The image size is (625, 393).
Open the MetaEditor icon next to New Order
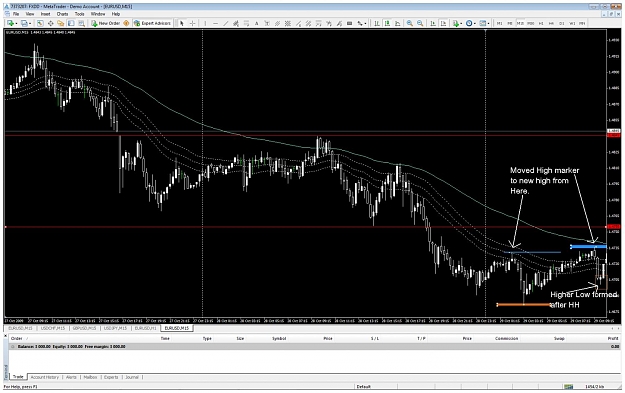[x=126, y=24]
